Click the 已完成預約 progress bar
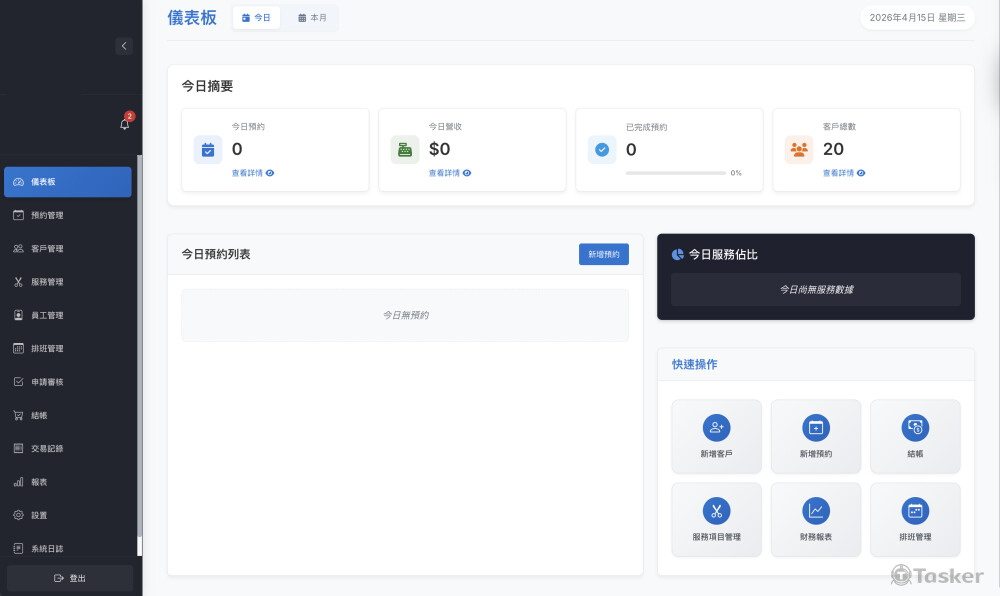Image resolution: width=1000 pixels, height=596 pixels. [676, 173]
